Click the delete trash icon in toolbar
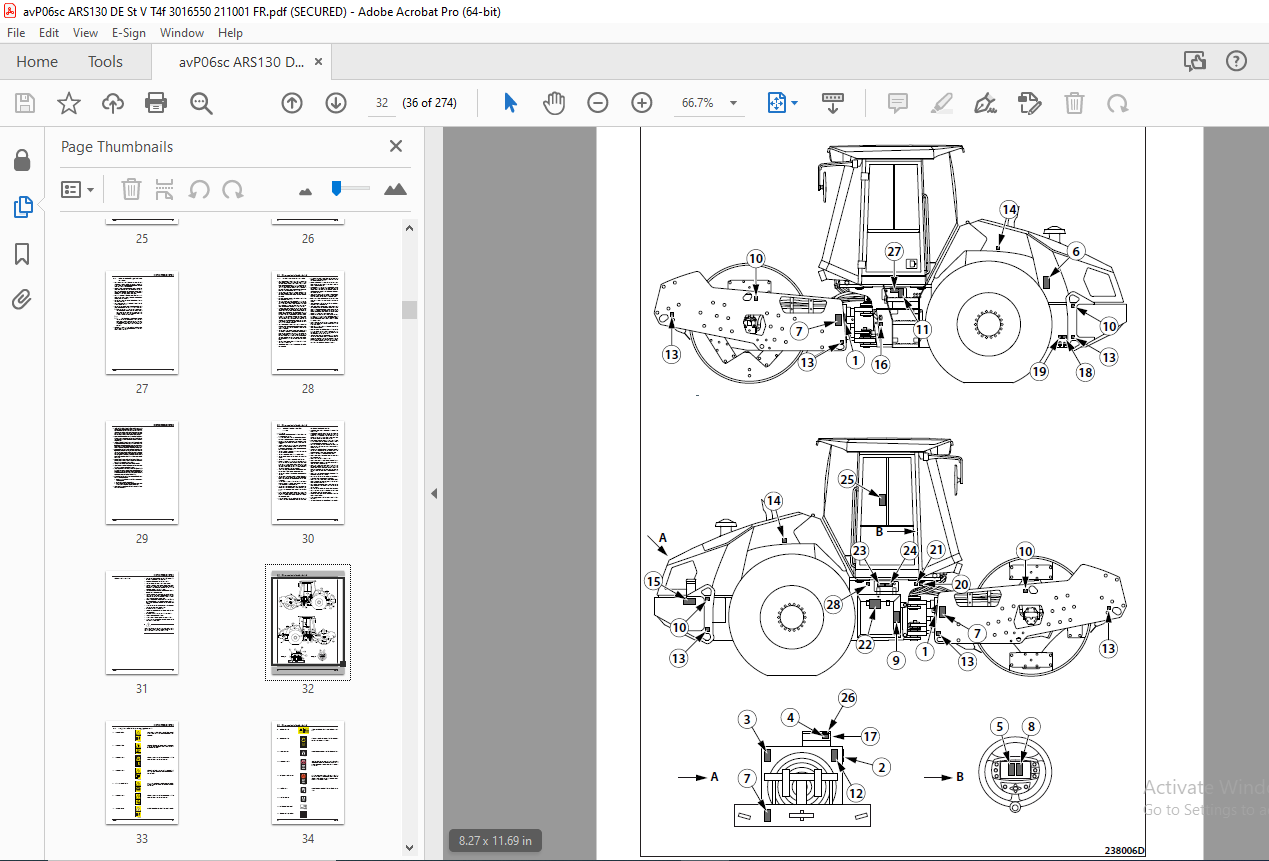Viewport: 1269px width, 861px height. click(x=1074, y=103)
